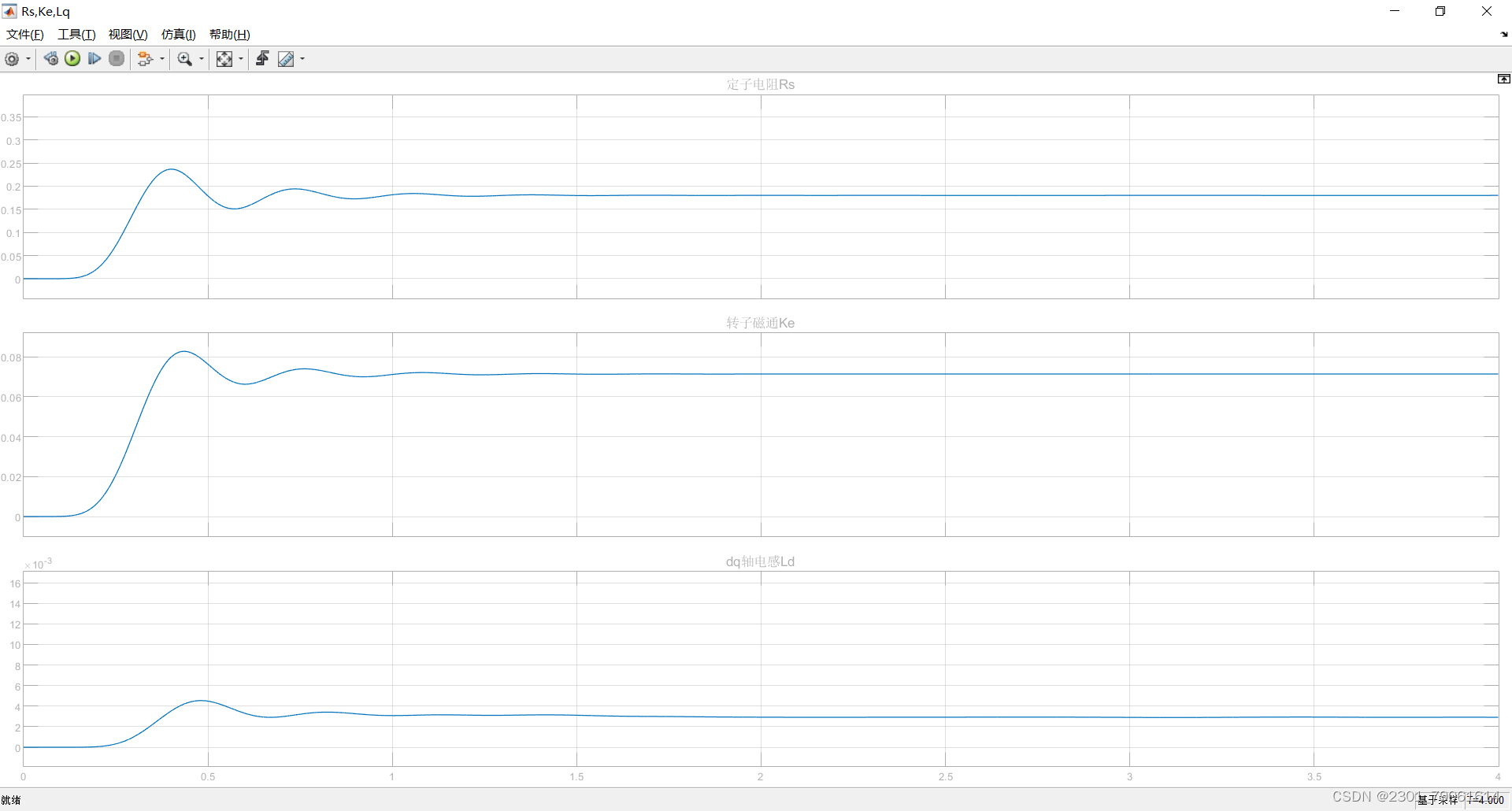
Task: Open the cursor measurements ruler tool
Action: point(286,59)
